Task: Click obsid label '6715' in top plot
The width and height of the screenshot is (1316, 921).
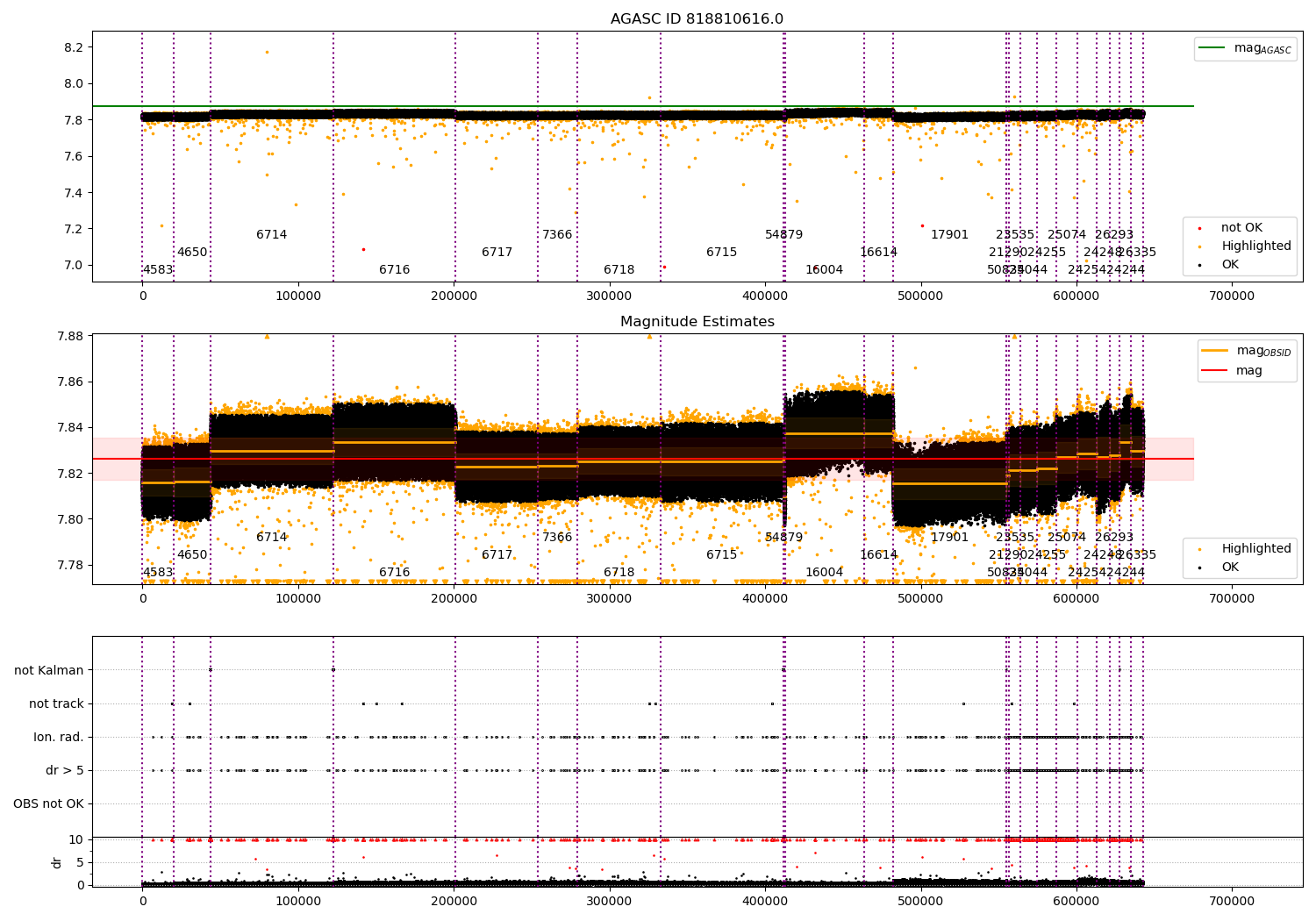Action: pyautogui.click(x=721, y=253)
